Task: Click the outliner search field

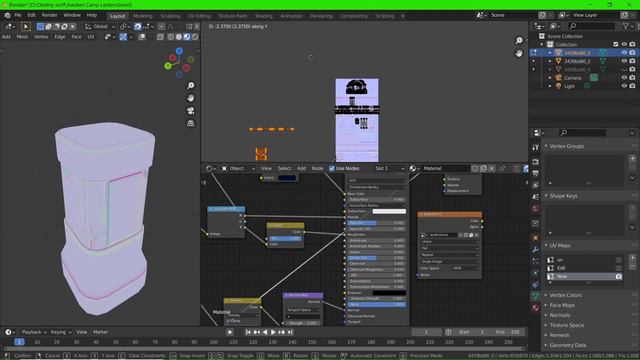Action: 591,26
